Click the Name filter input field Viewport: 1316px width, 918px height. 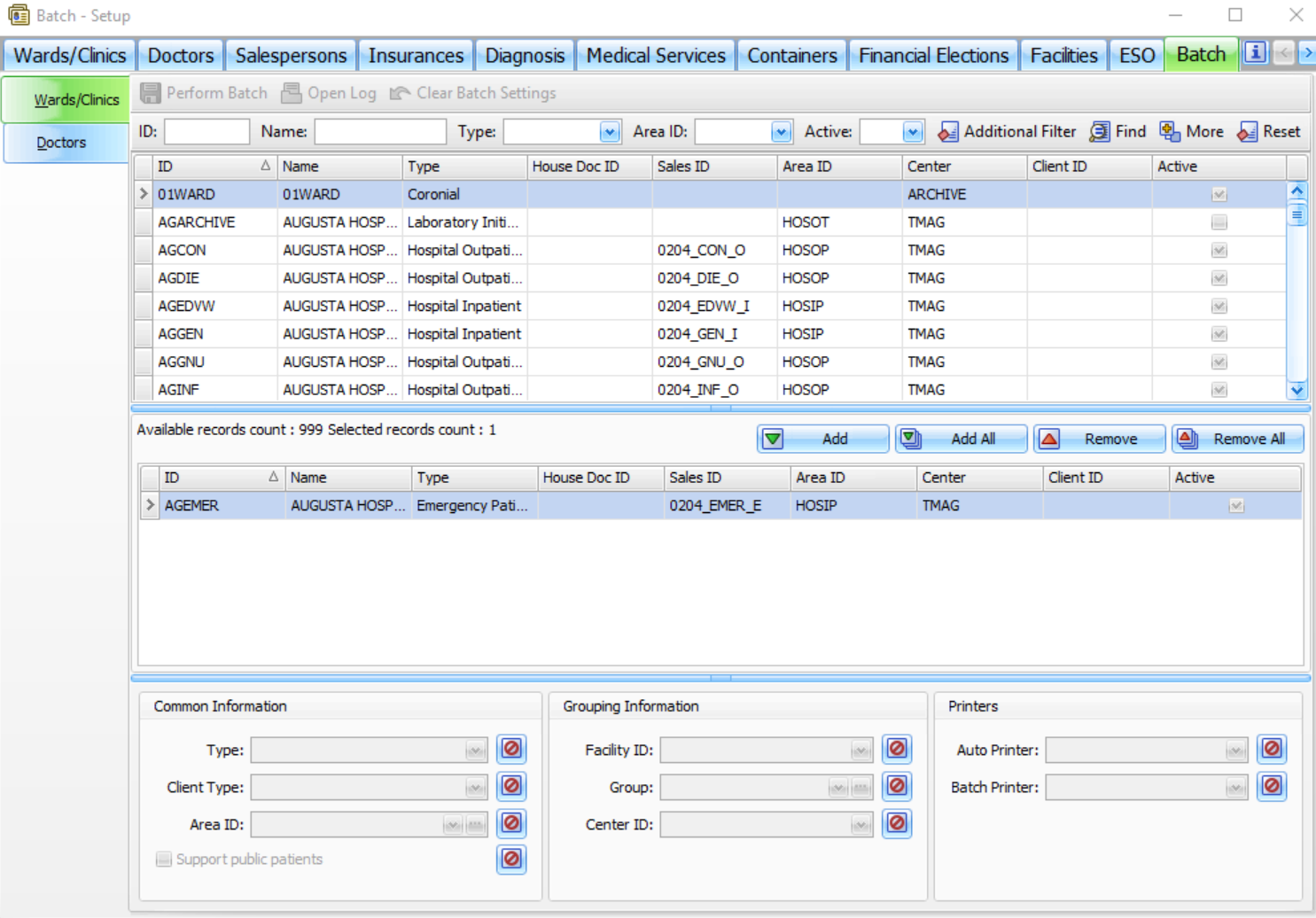coord(380,132)
